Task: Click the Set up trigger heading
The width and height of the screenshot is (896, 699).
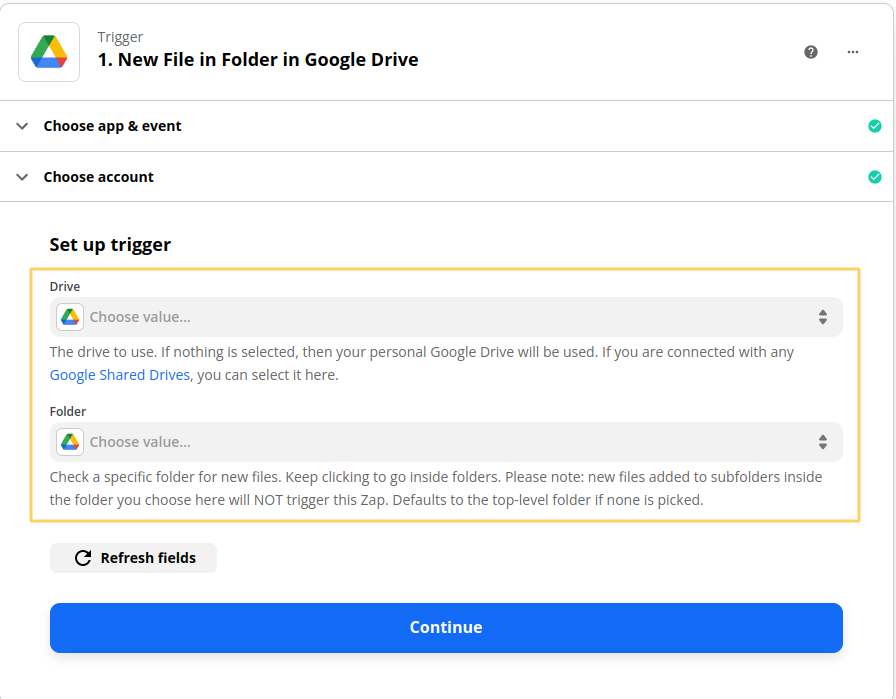Action: [x=110, y=244]
